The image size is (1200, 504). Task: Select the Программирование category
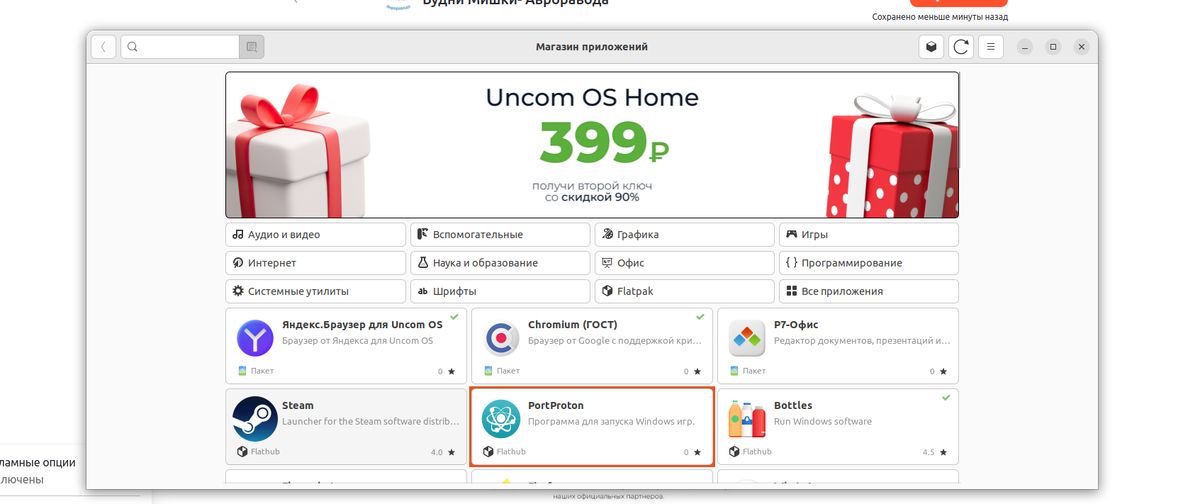pyautogui.click(x=868, y=263)
